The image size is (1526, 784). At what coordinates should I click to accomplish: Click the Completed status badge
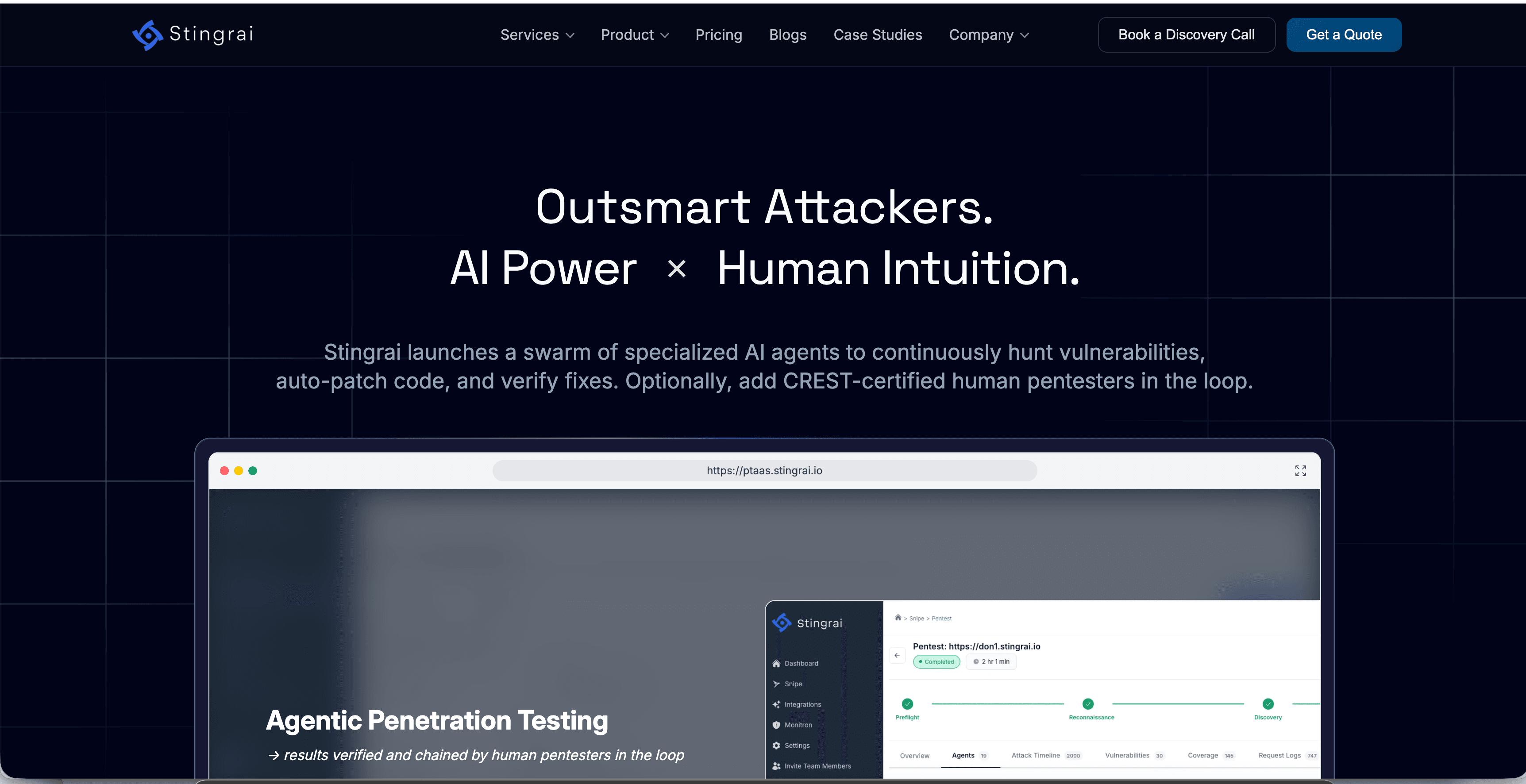coord(936,662)
